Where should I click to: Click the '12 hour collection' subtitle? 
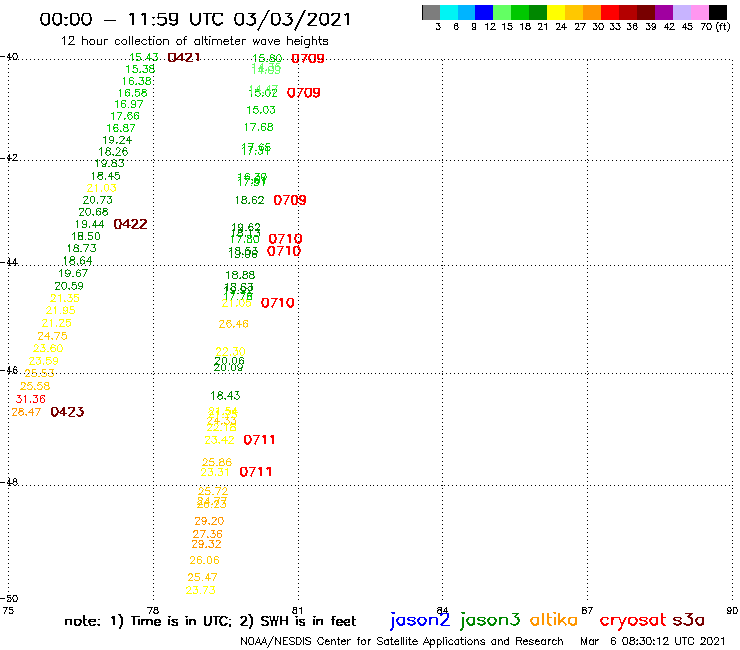194,41
